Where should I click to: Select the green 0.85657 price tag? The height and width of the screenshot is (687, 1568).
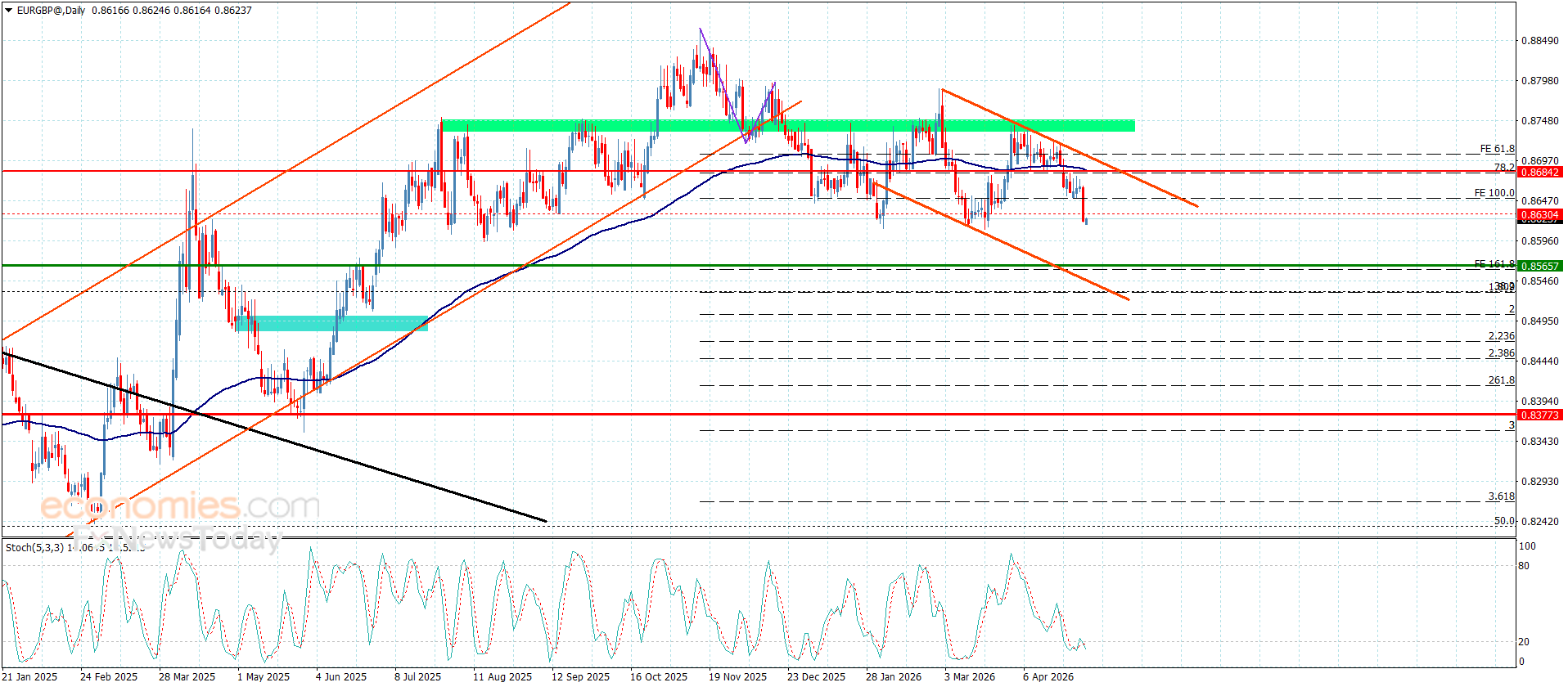(1539, 266)
